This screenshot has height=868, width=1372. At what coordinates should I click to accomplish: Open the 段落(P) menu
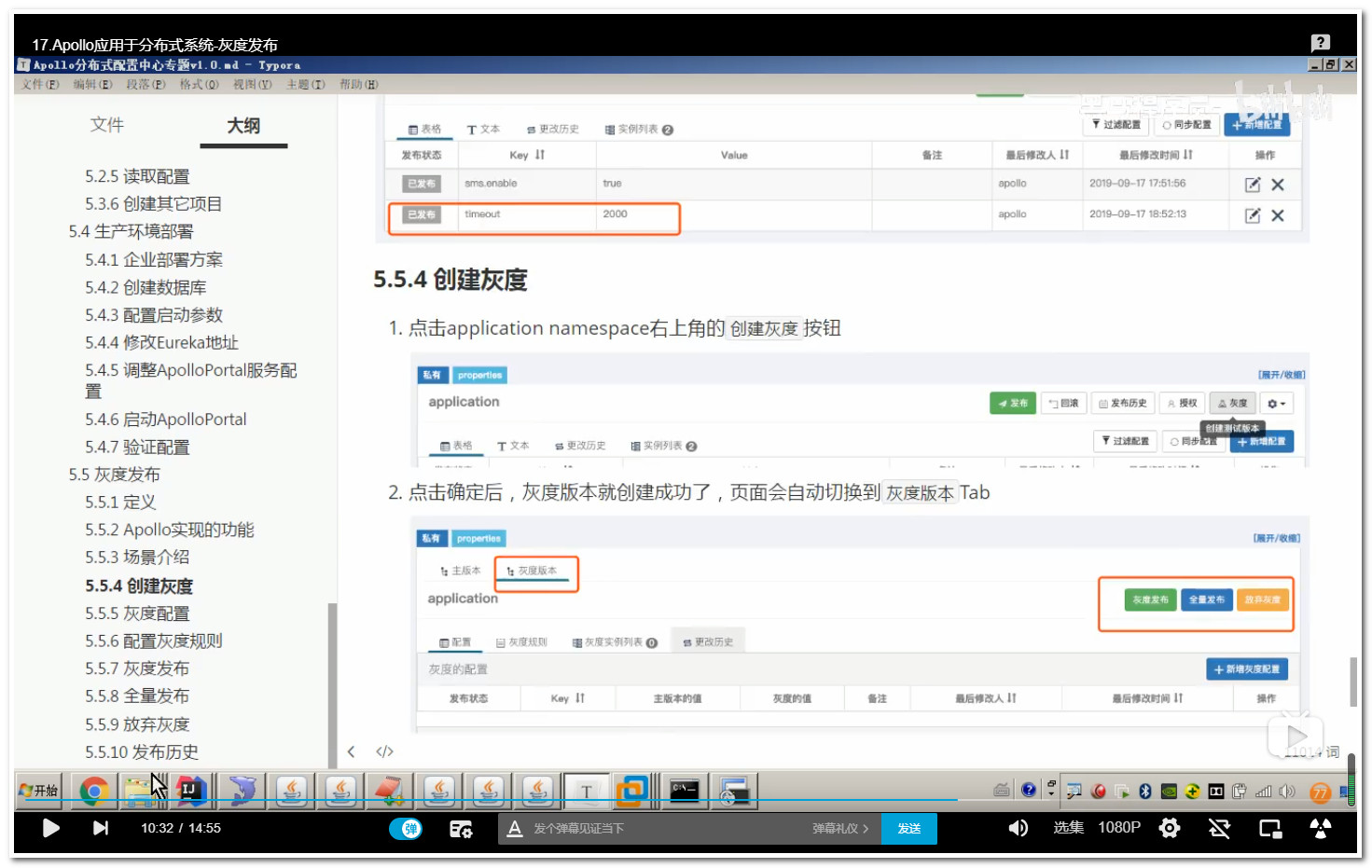pyautogui.click(x=146, y=84)
